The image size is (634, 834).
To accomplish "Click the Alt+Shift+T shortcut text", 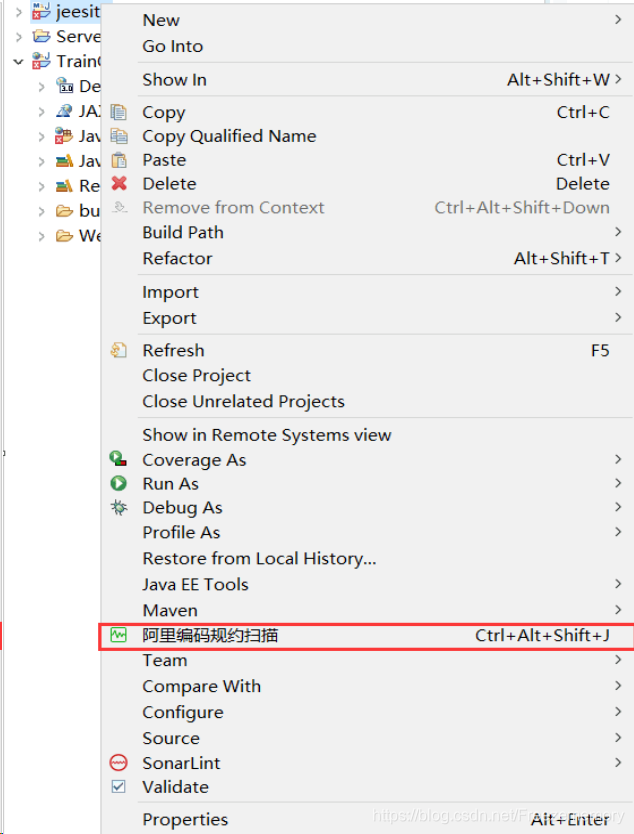I will point(562,258).
